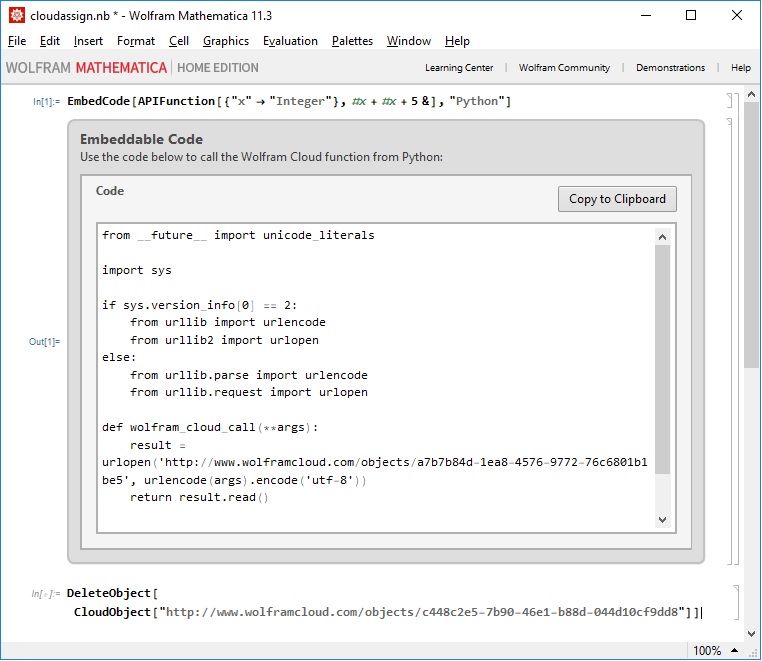
Task: Click the EmbedCode input expression
Action: pos(289,101)
